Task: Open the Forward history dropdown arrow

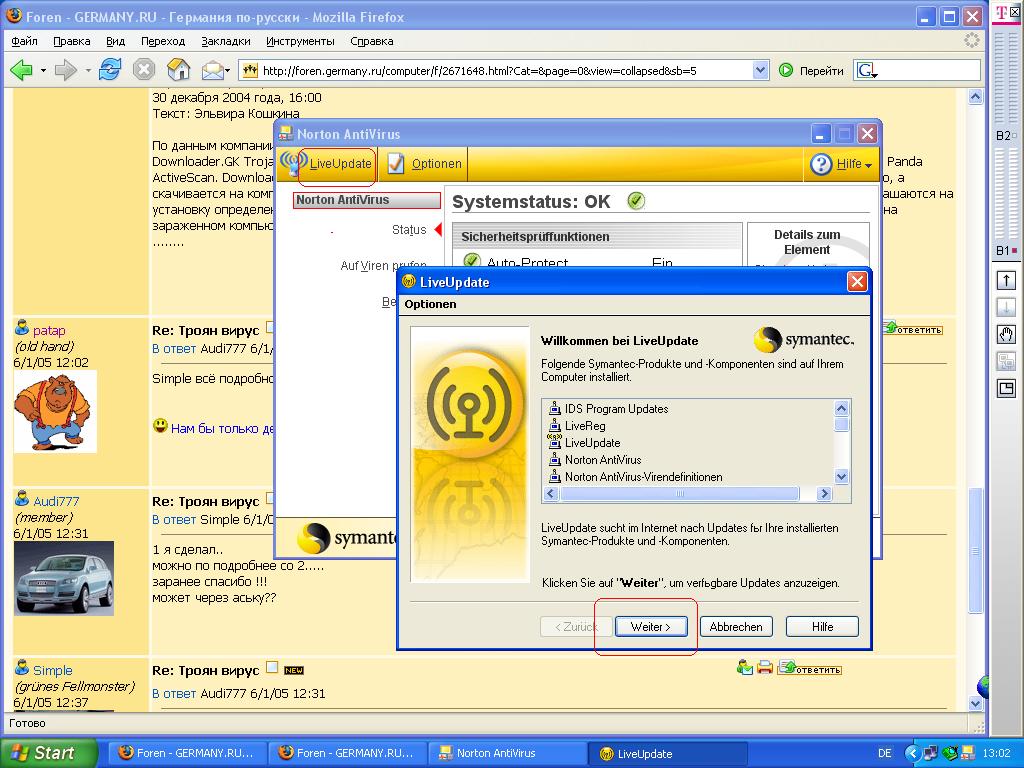Action: pyautogui.click(x=88, y=70)
